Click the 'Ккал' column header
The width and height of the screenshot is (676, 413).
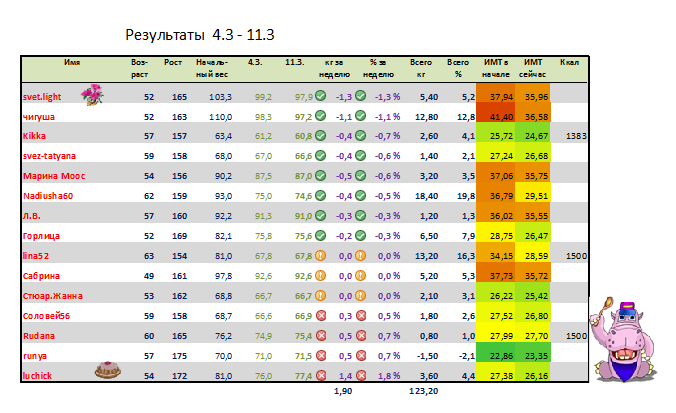click(x=569, y=62)
